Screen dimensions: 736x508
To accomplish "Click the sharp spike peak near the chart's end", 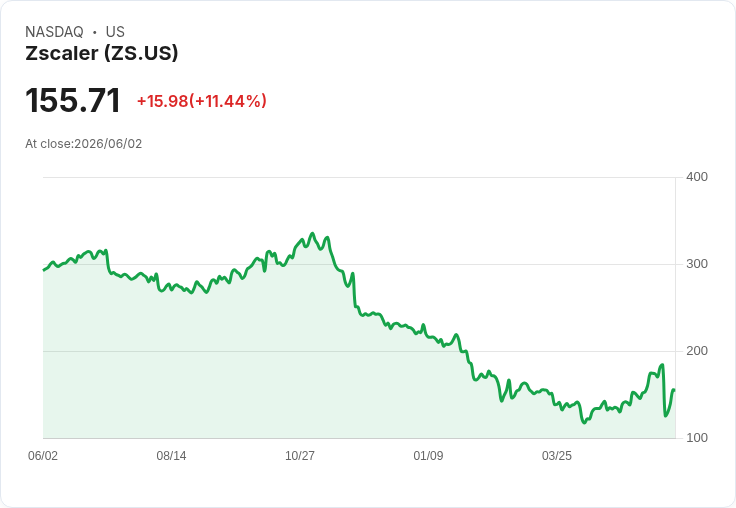I will [662, 365].
